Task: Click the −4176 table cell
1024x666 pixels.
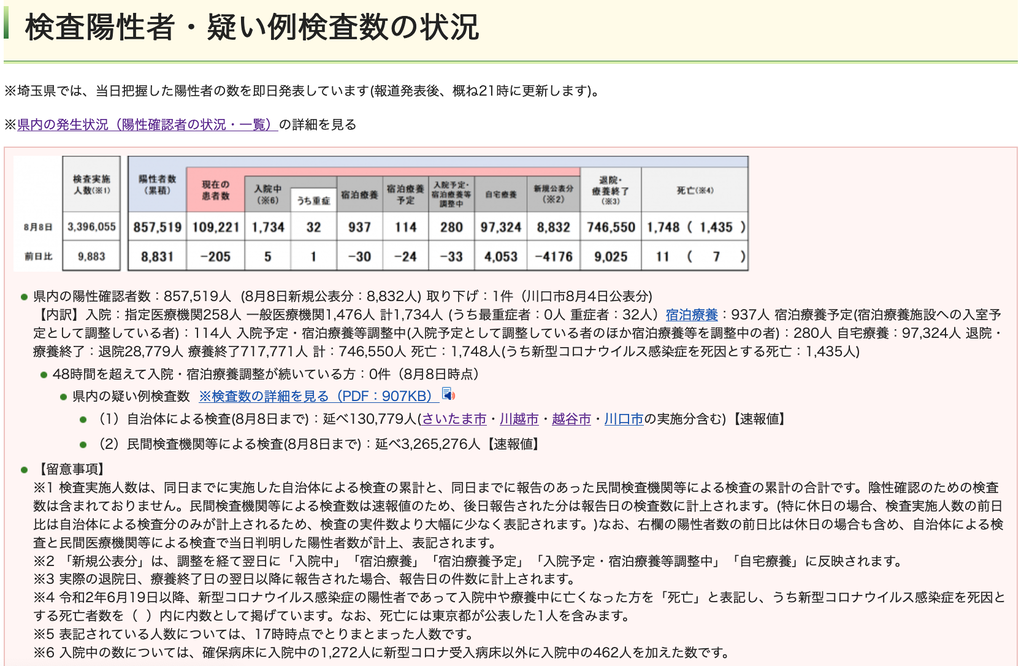Action: [554, 257]
